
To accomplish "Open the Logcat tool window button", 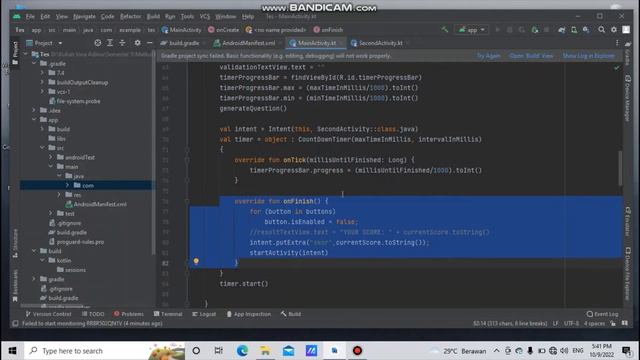I will (204, 314).
